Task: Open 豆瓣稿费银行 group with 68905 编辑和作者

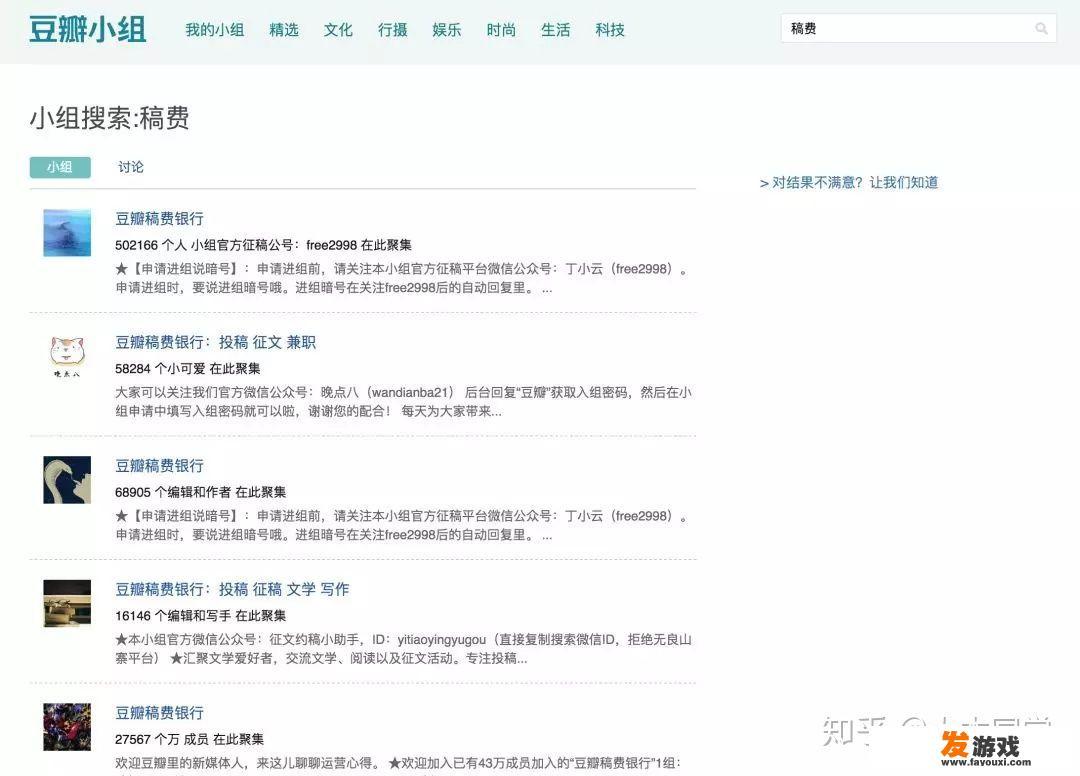Action: point(159,466)
